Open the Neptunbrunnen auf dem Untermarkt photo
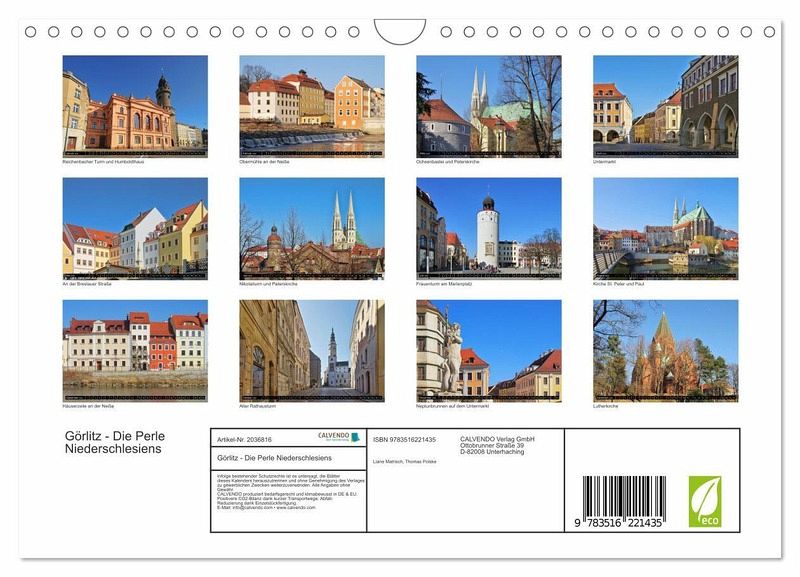 click(489, 351)
